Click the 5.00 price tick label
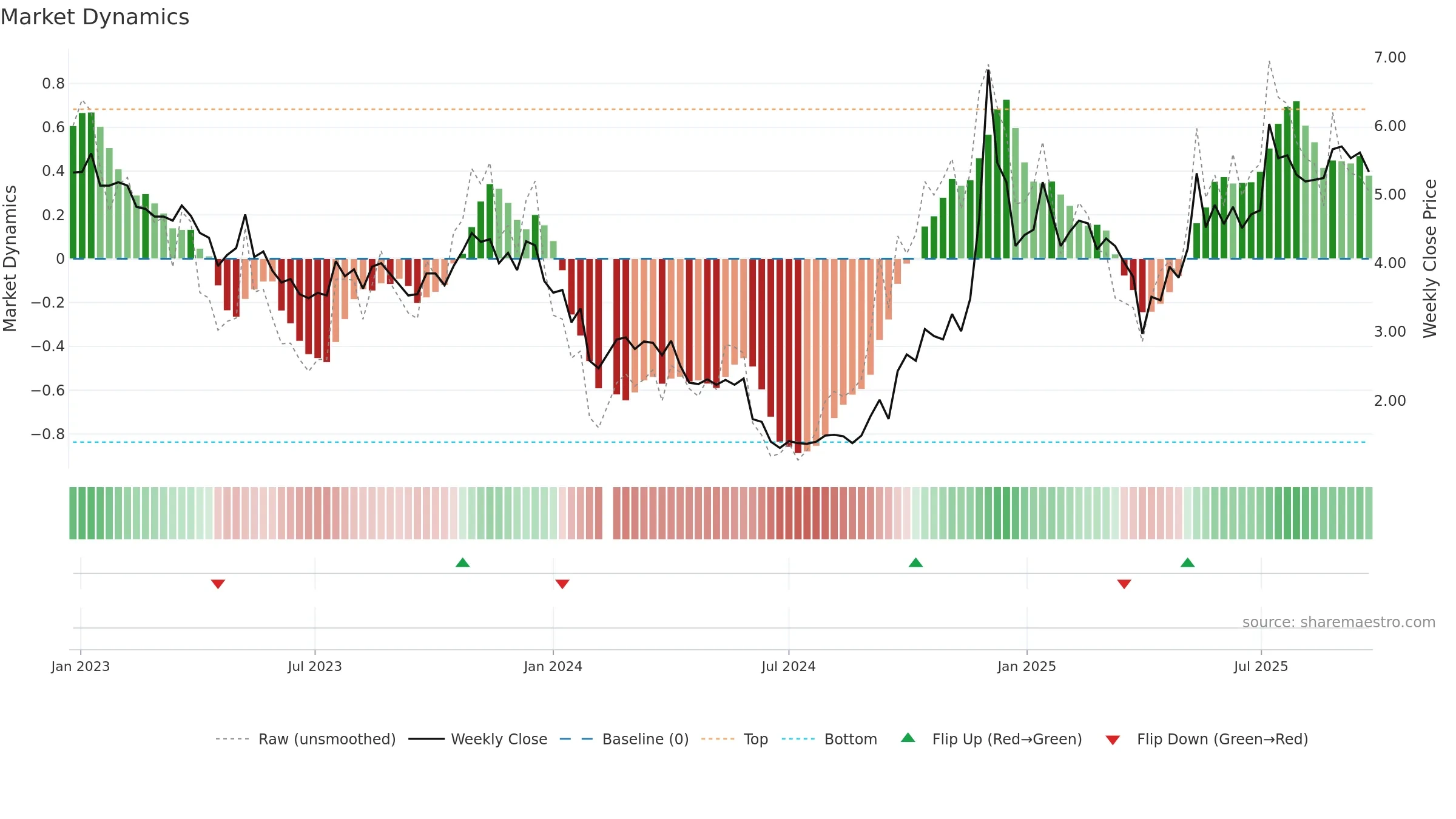The height and width of the screenshot is (819, 1456). click(1390, 195)
